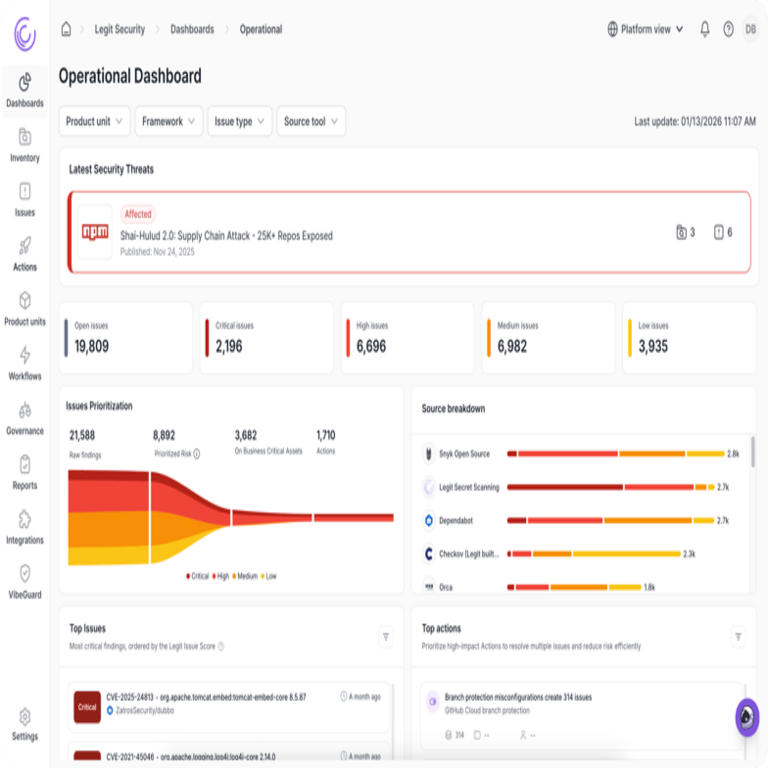Image resolution: width=768 pixels, height=768 pixels.
Task: Click the notifications bell icon
Action: 704,29
